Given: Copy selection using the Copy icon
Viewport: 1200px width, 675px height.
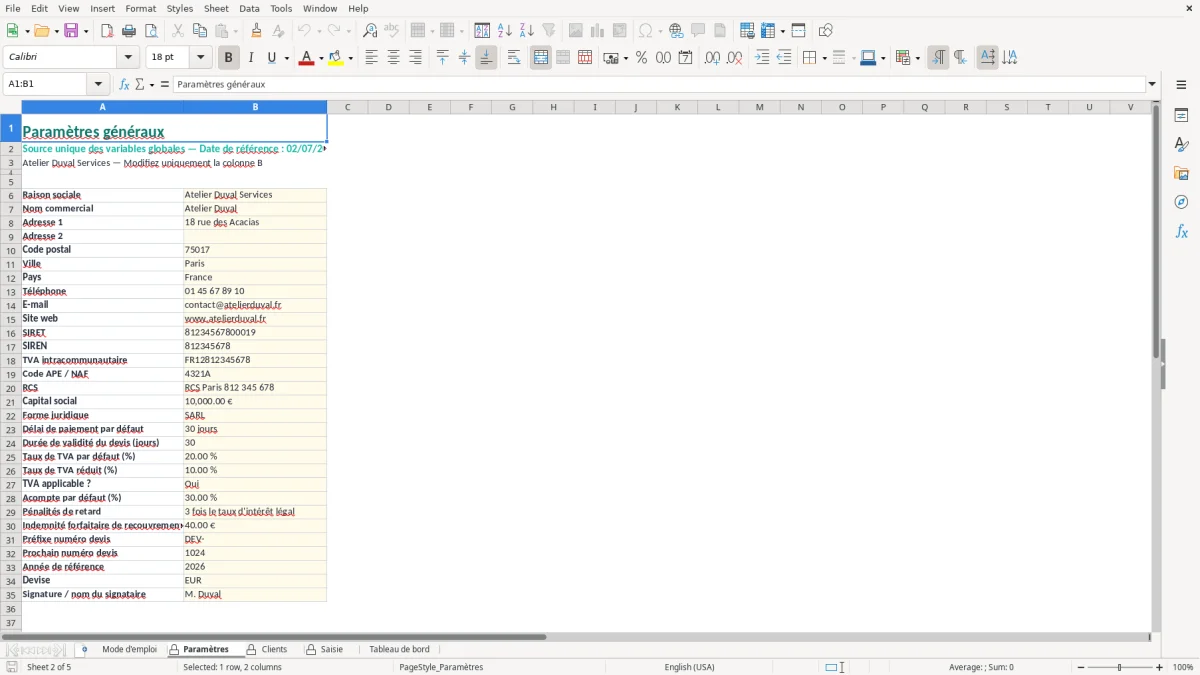Looking at the screenshot, I should pos(199,31).
